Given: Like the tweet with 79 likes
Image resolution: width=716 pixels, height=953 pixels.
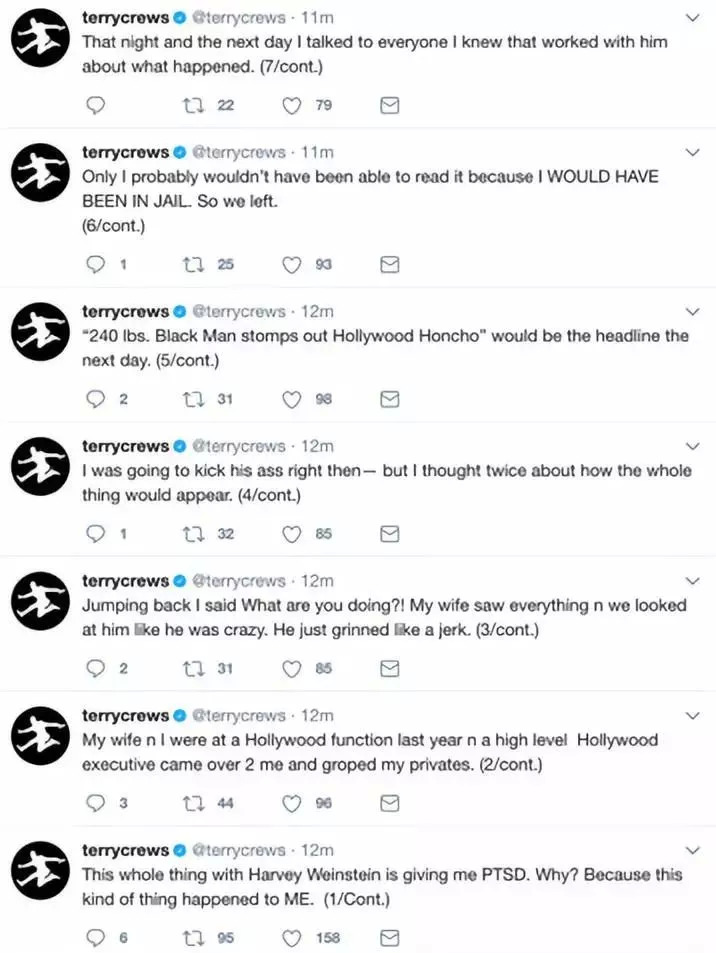Looking at the screenshot, I should pyautogui.click(x=292, y=105).
